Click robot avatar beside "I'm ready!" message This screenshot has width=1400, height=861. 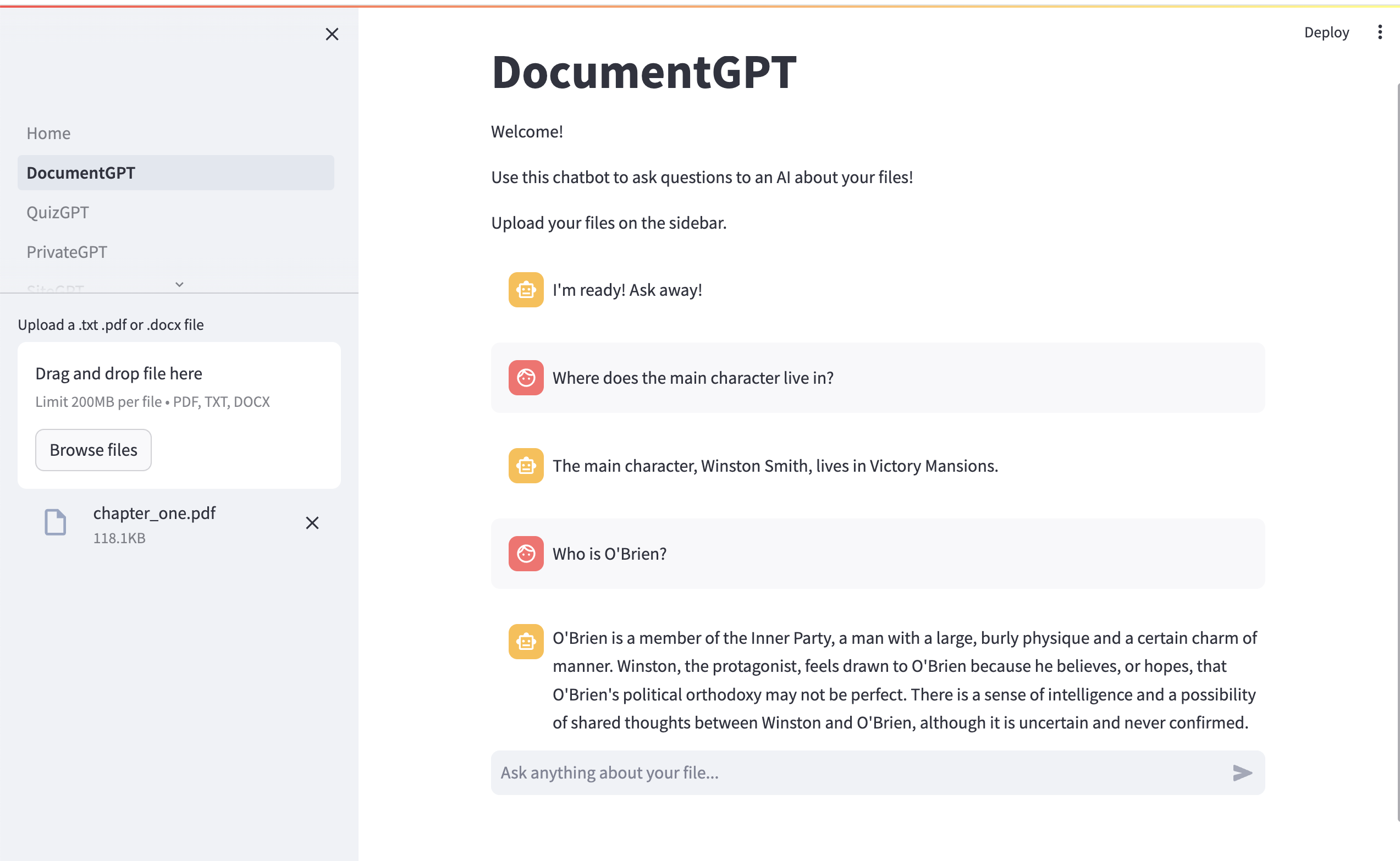tap(526, 290)
